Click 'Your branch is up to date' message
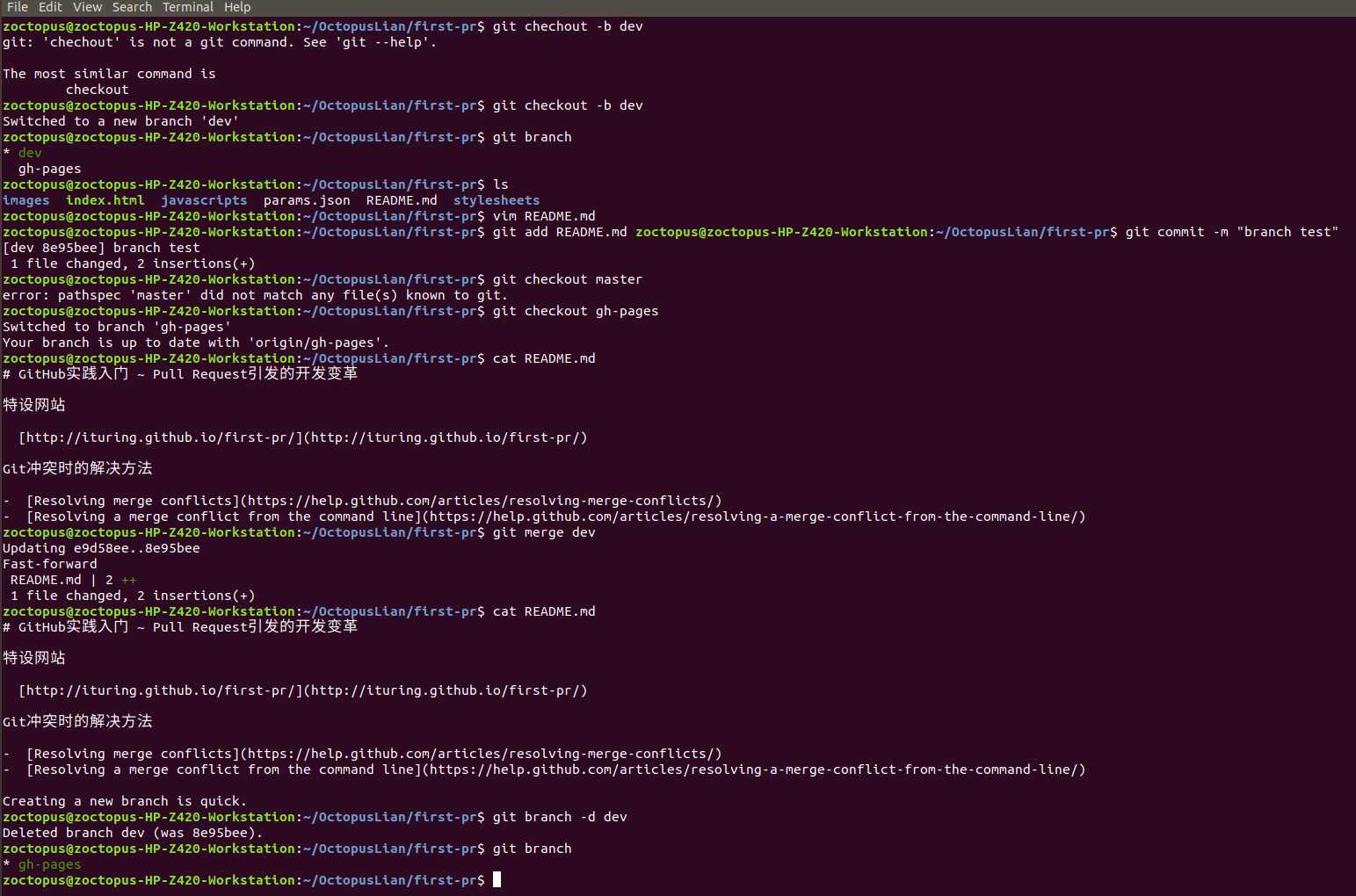This screenshot has width=1356, height=896. pyautogui.click(x=196, y=343)
